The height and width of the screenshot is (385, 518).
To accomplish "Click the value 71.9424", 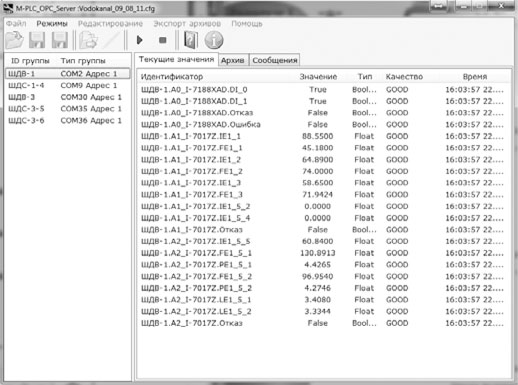I will point(318,195).
